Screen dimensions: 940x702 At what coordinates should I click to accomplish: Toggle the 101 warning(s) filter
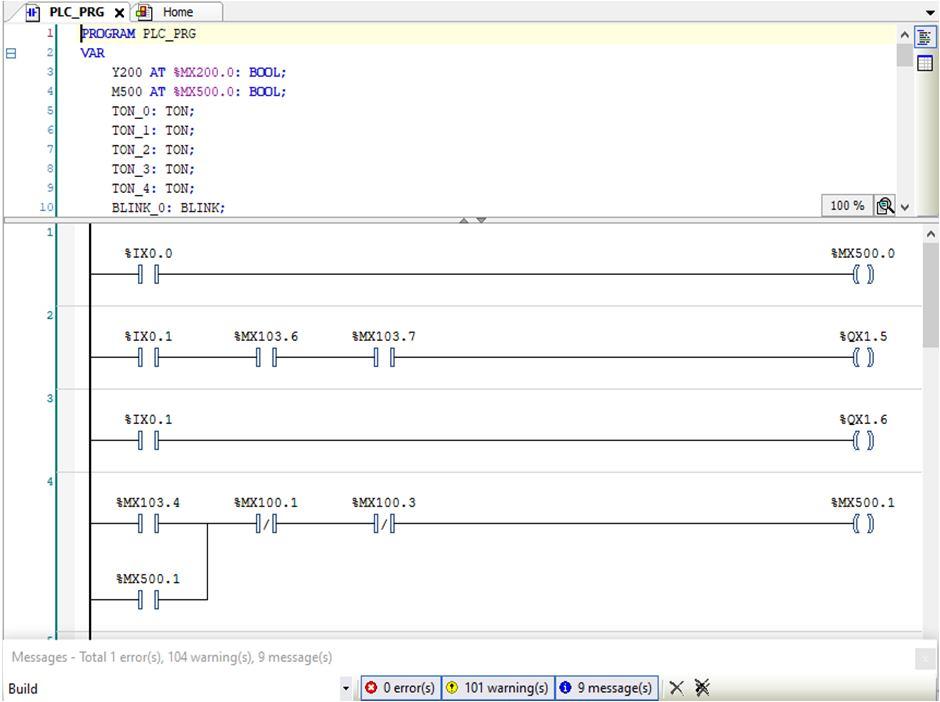498,688
